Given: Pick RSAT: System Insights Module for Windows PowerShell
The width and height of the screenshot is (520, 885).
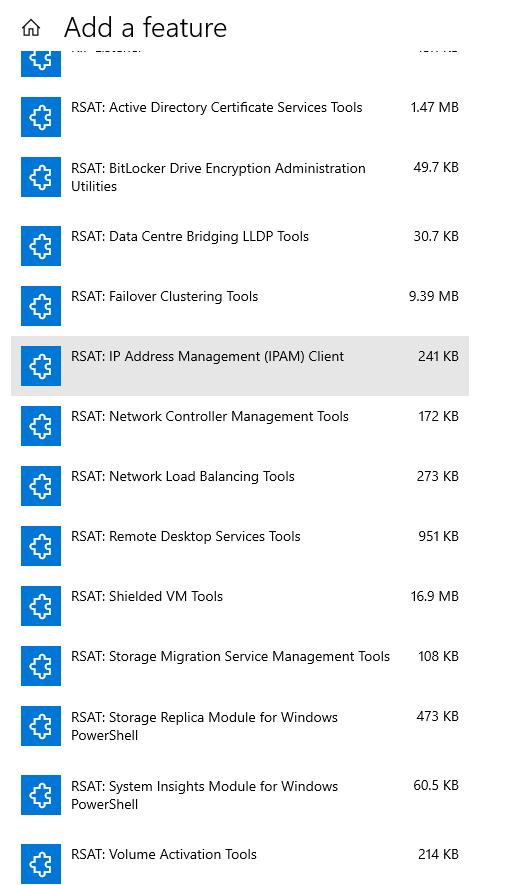Looking at the screenshot, I should pos(240,799).
